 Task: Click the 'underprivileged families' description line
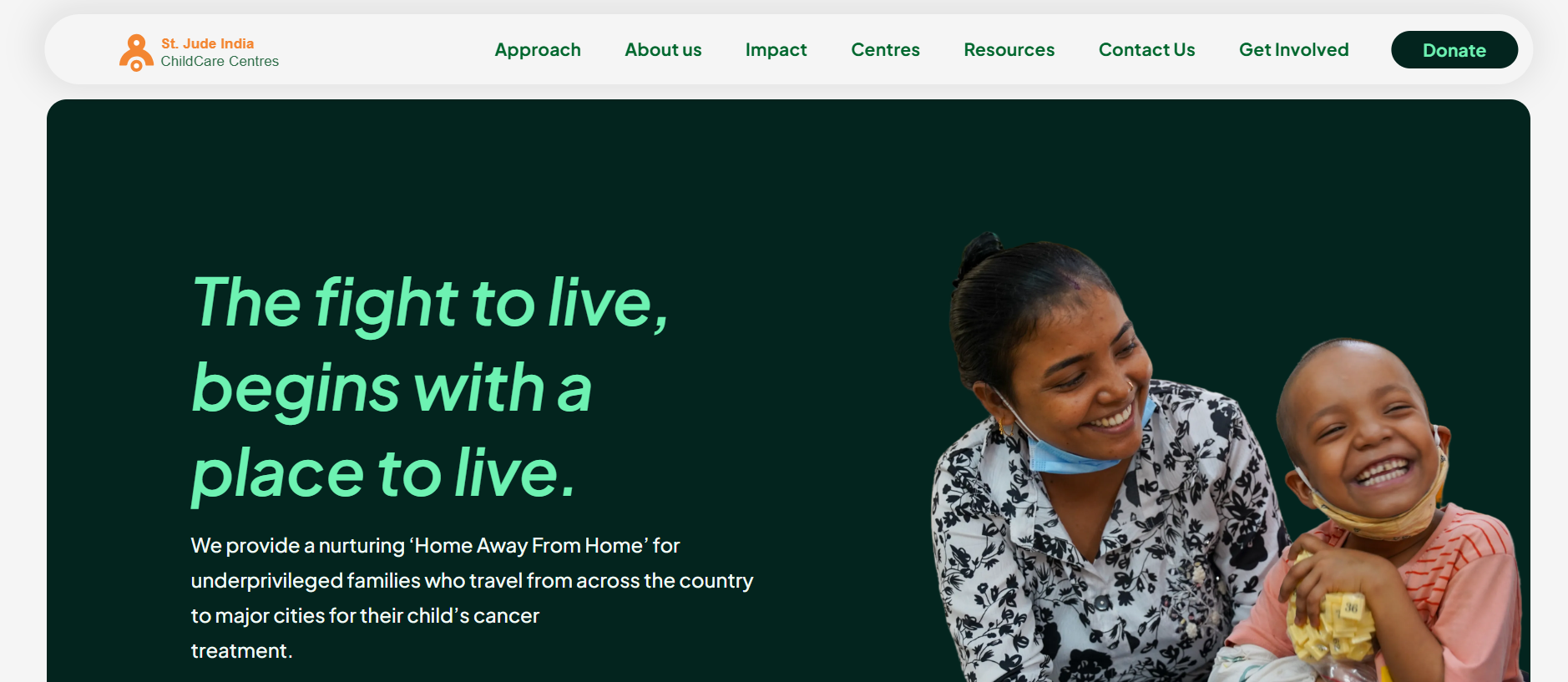point(472,581)
